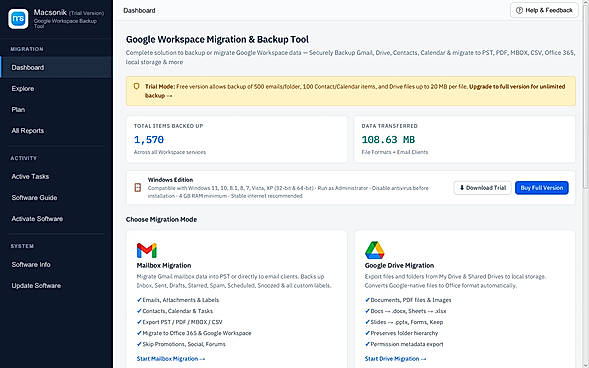Click the Google Drive Migration heading
The image size is (589, 368).
pyautogui.click(x=399, y=265)
